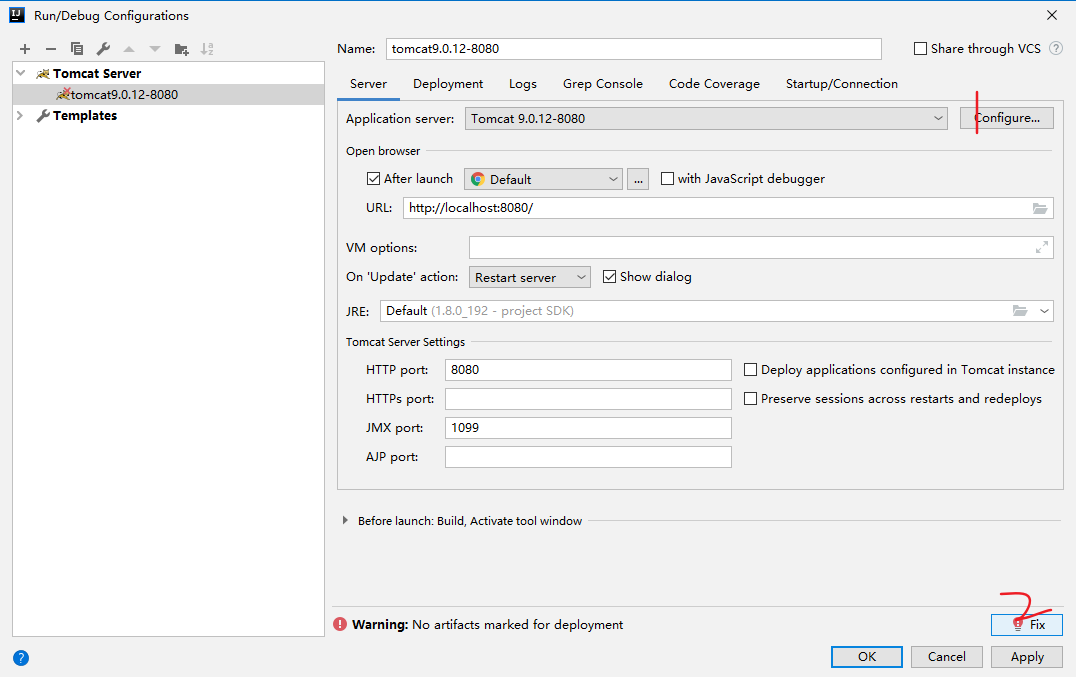Open Application server dropdown
1076x677 pixels.
(706, 119)
